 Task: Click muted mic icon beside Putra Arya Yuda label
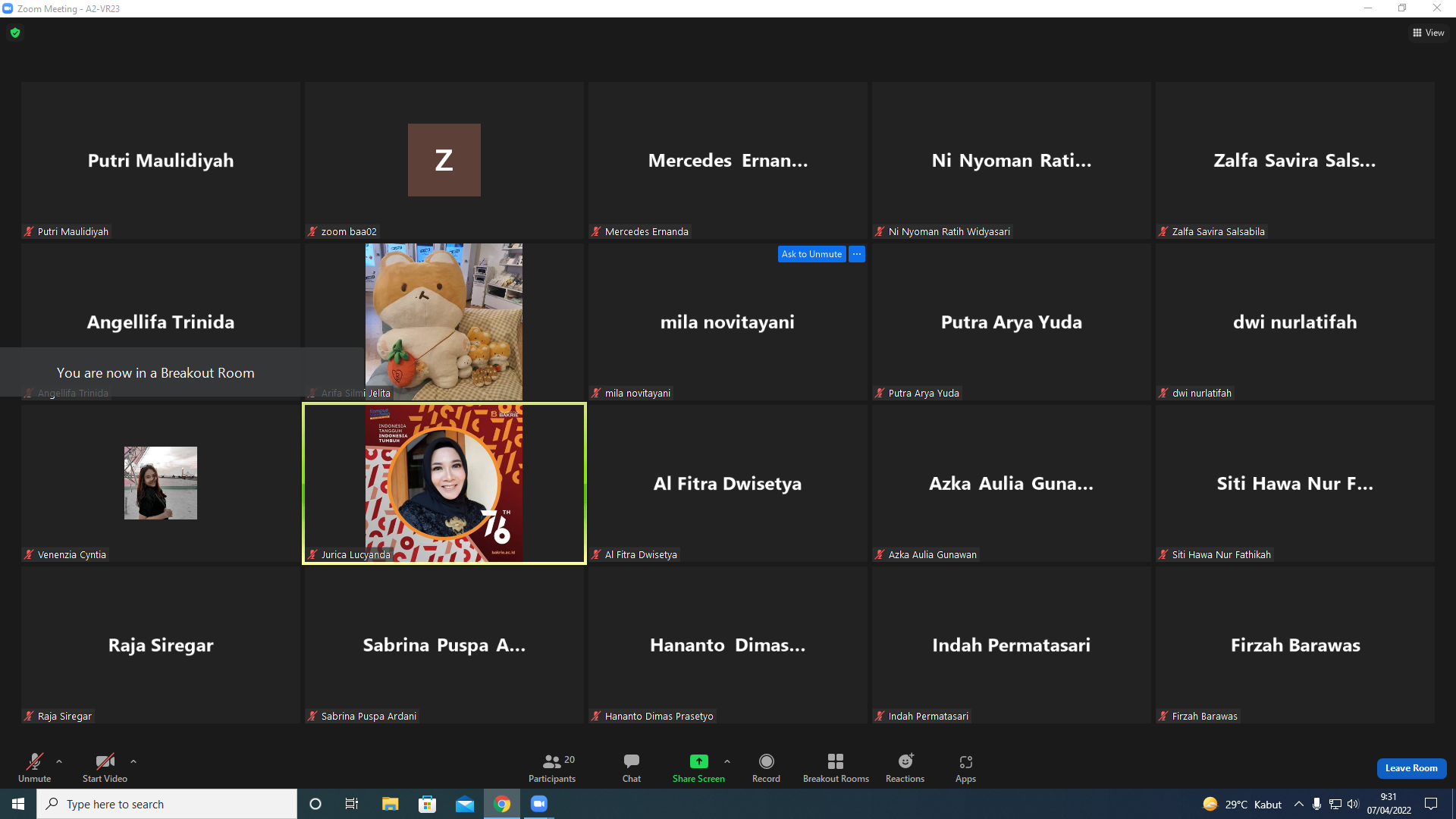click(x=880, y=394)
